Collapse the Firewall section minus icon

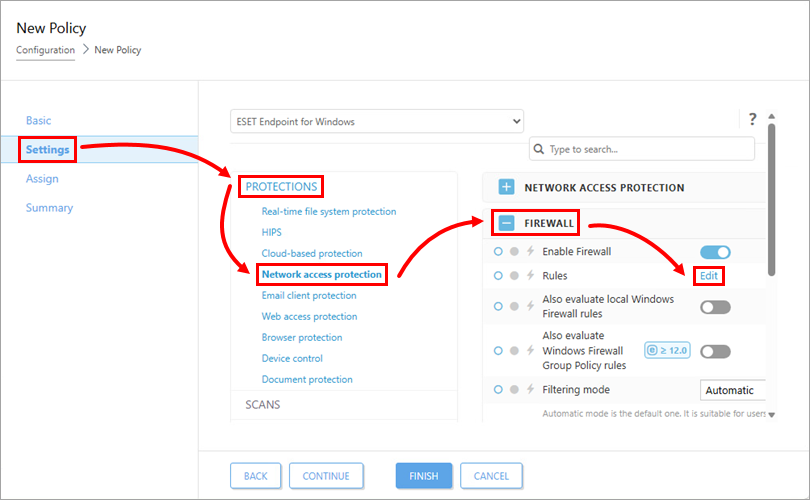[x=506, y=223]
